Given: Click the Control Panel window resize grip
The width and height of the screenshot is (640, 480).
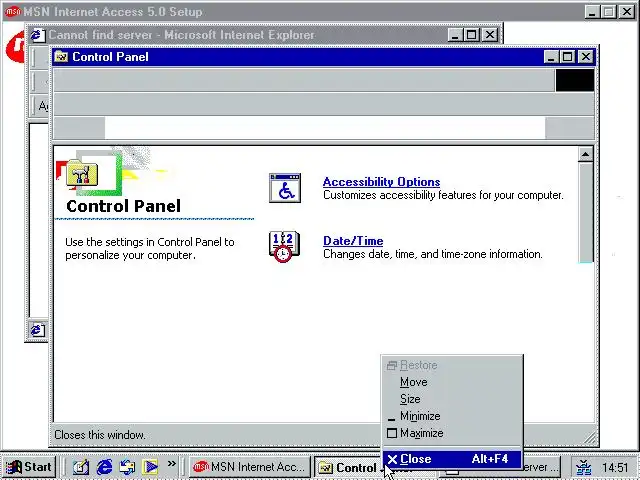Looking at the screenshot, I should (x=590, y=438).
